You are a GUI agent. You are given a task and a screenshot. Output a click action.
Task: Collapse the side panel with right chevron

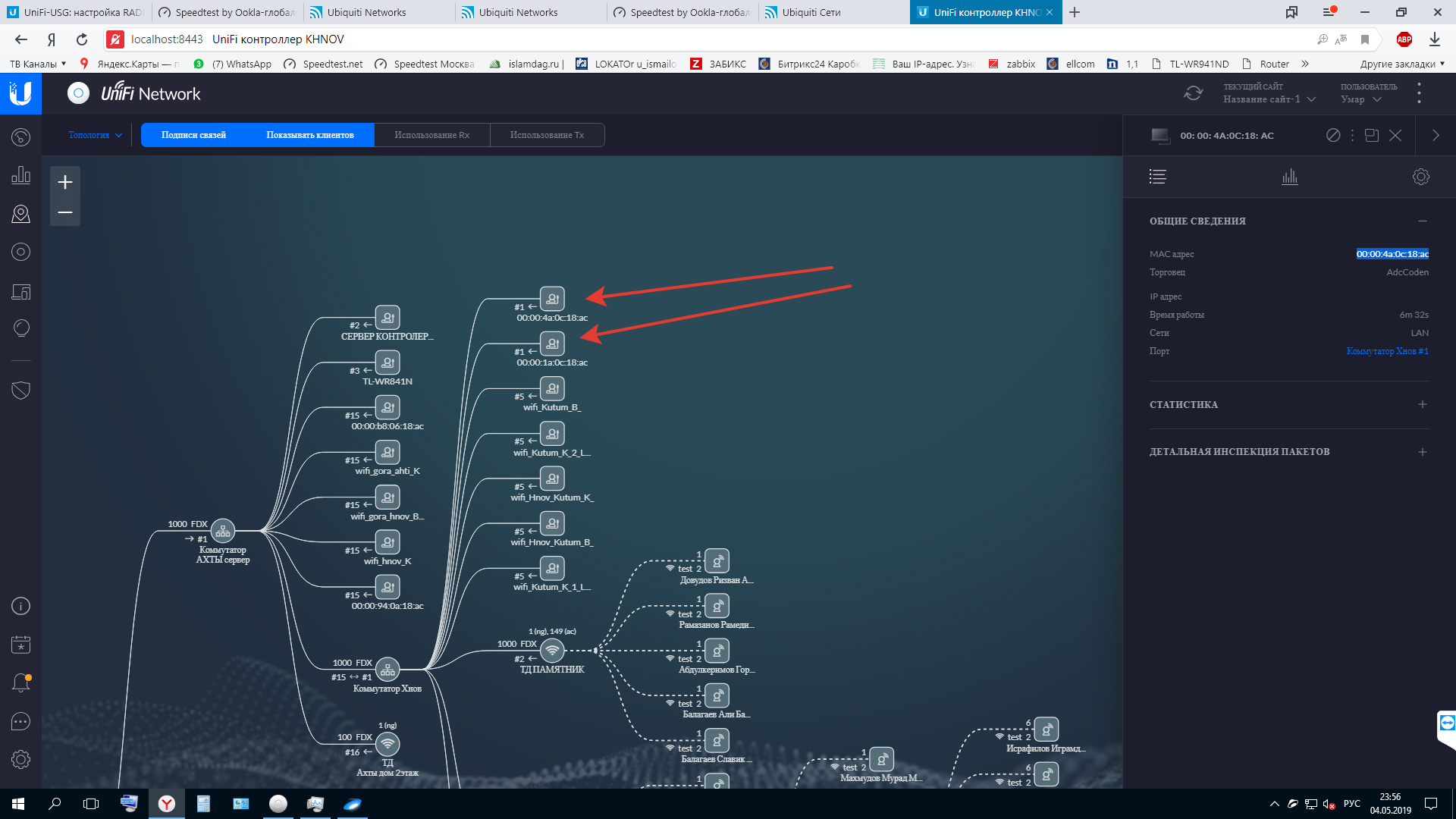[x=1436, y=135]
